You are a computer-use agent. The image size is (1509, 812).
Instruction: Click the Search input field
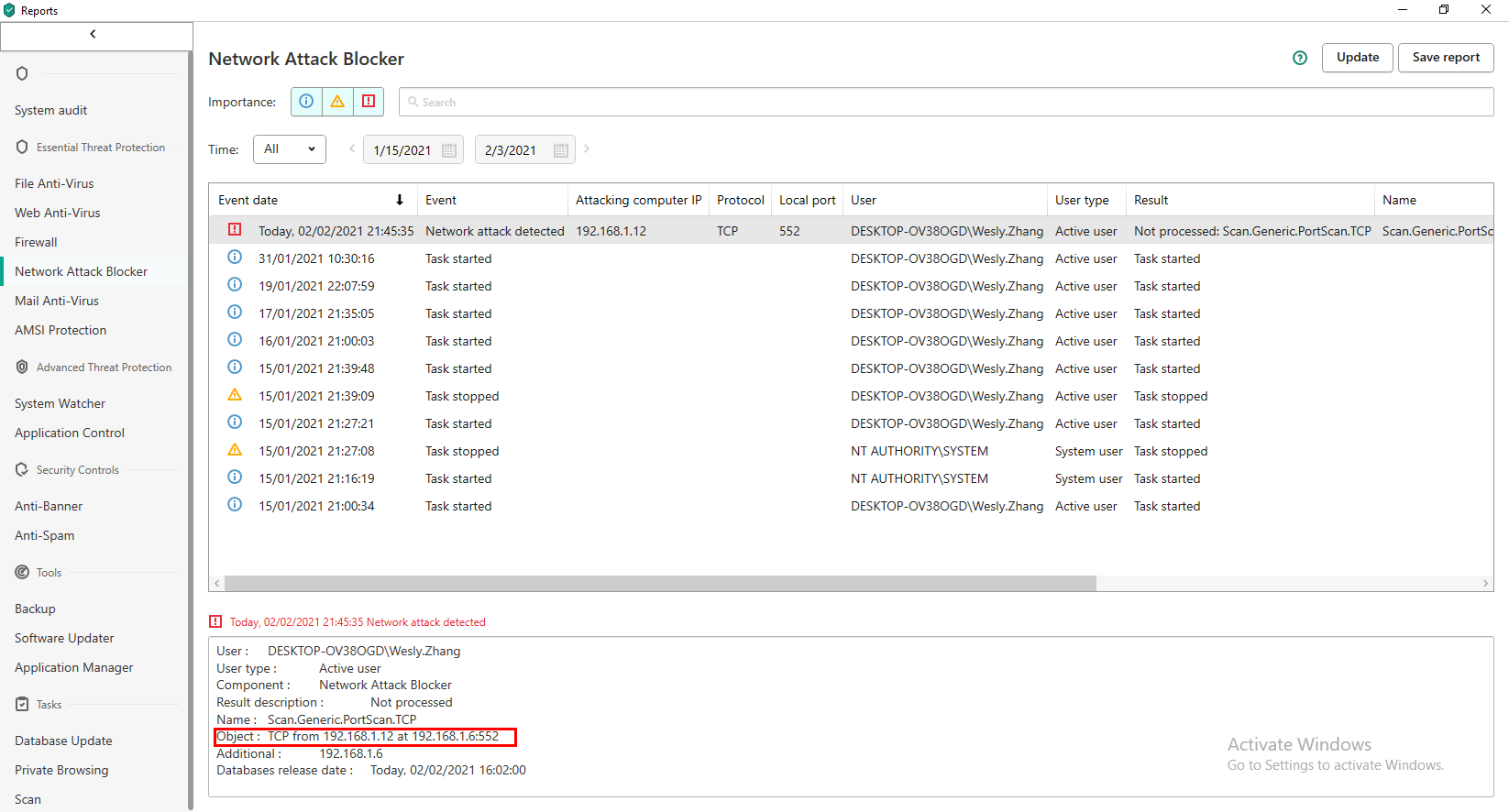coord(944,102)
